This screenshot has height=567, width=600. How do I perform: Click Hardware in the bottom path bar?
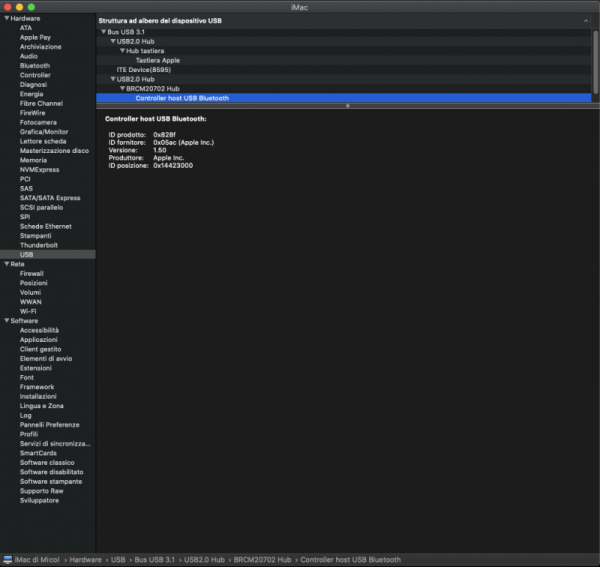[x=85, y=559]
